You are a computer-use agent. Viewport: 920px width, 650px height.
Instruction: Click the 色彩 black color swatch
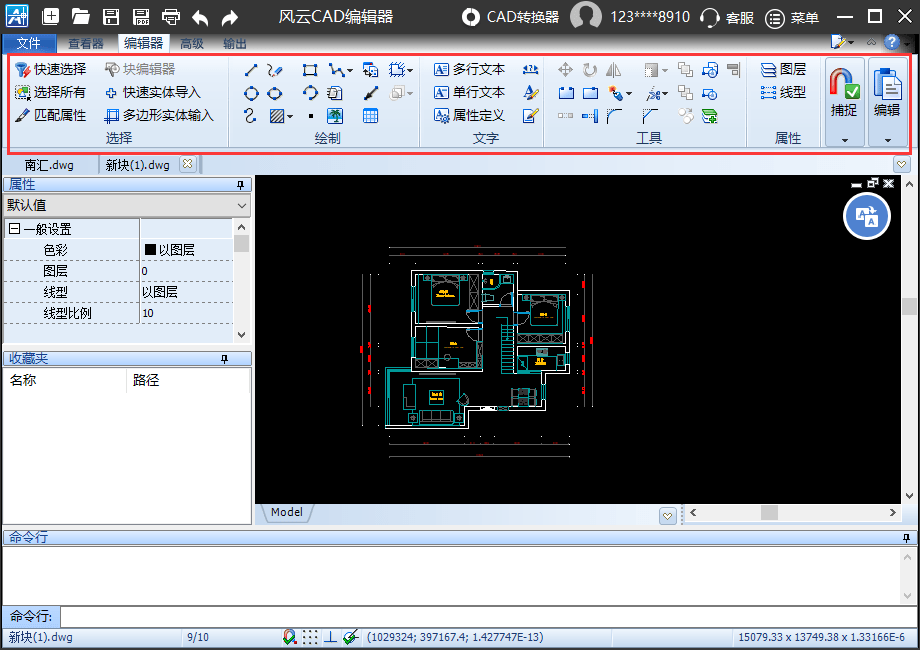150,250
